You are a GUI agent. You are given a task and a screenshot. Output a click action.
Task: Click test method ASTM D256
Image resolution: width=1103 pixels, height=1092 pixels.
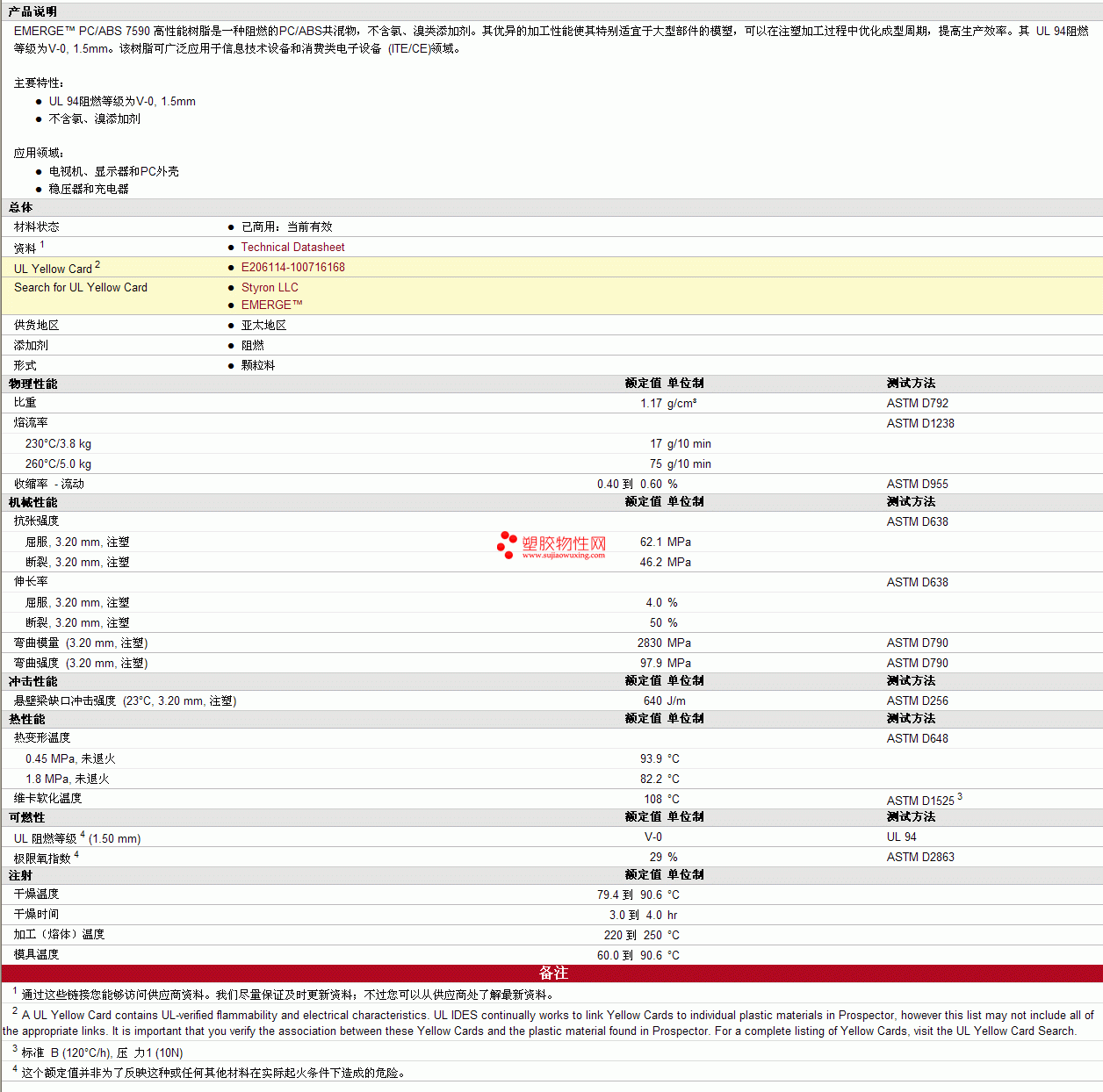tap(917, 701)
